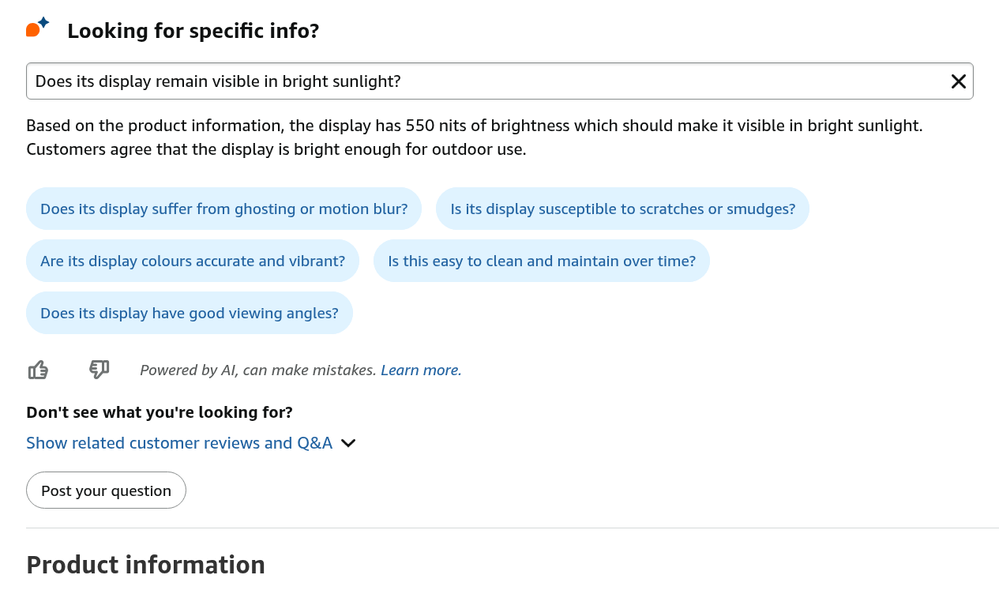
Task: Choose the colours accurate and vibrant suggestion
Action: point(192,261)
